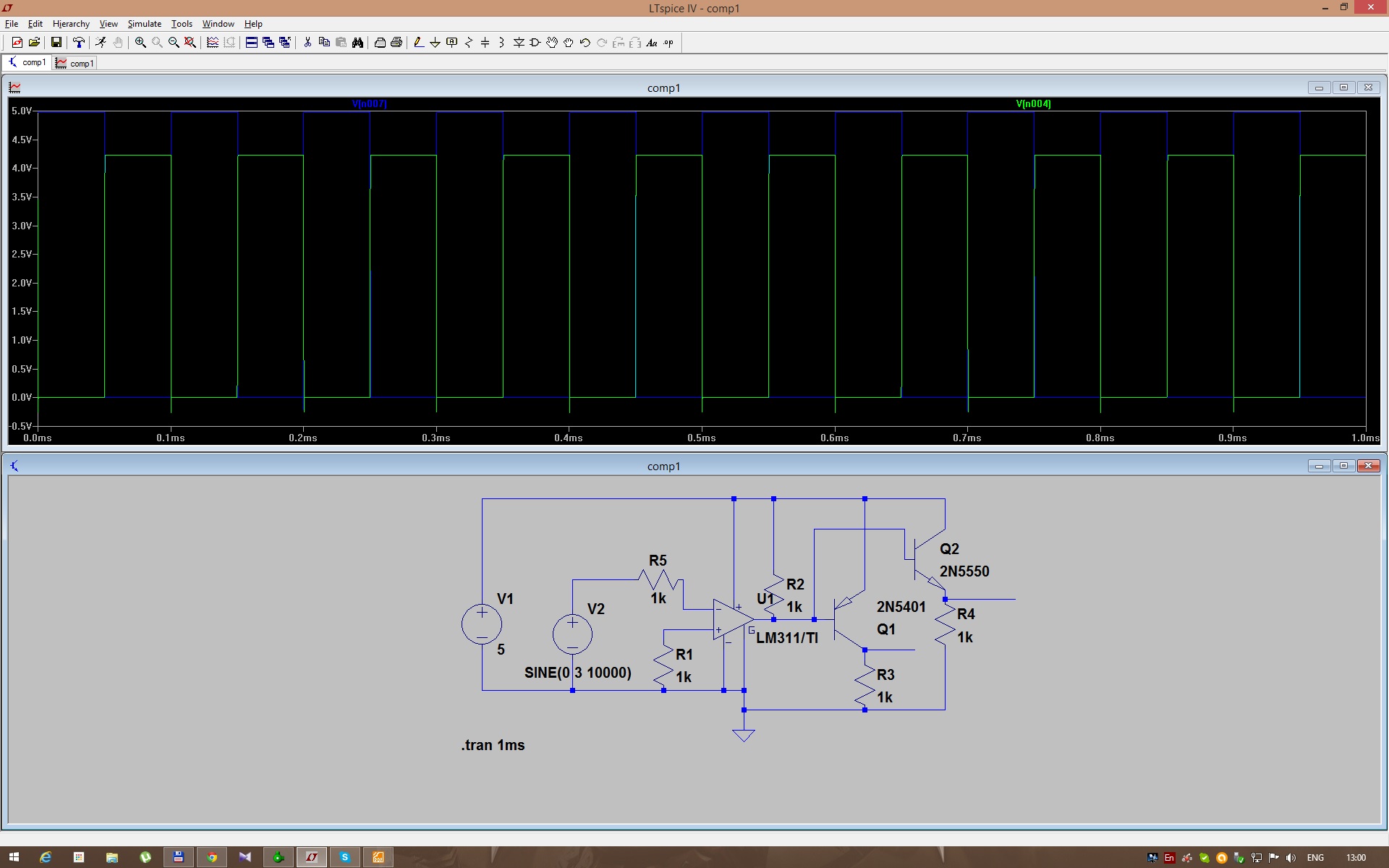Image resolution: width=1389 pixels, height=868 pixels.
Task: Cascade the windows
Action: point(268,43)
